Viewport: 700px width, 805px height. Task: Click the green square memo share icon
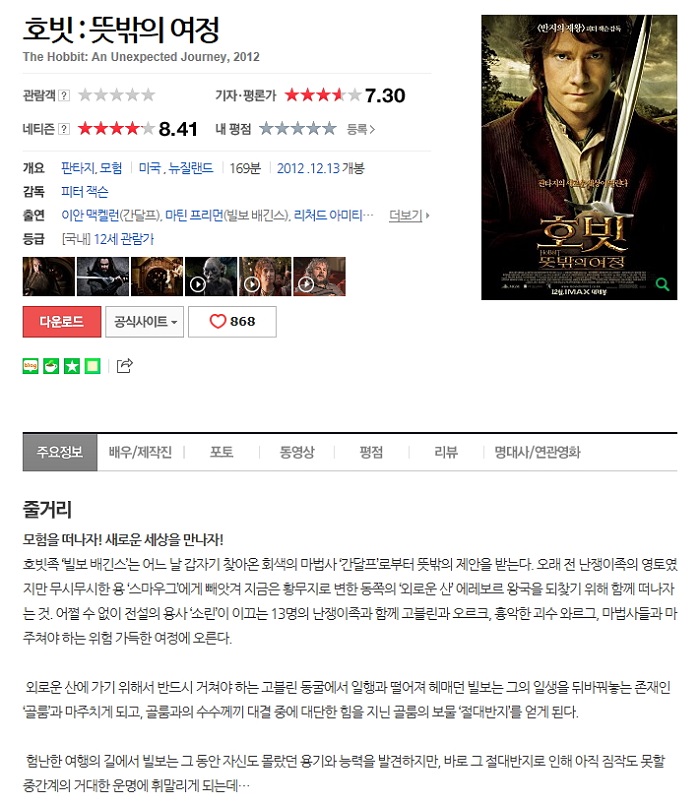point(92,366)
